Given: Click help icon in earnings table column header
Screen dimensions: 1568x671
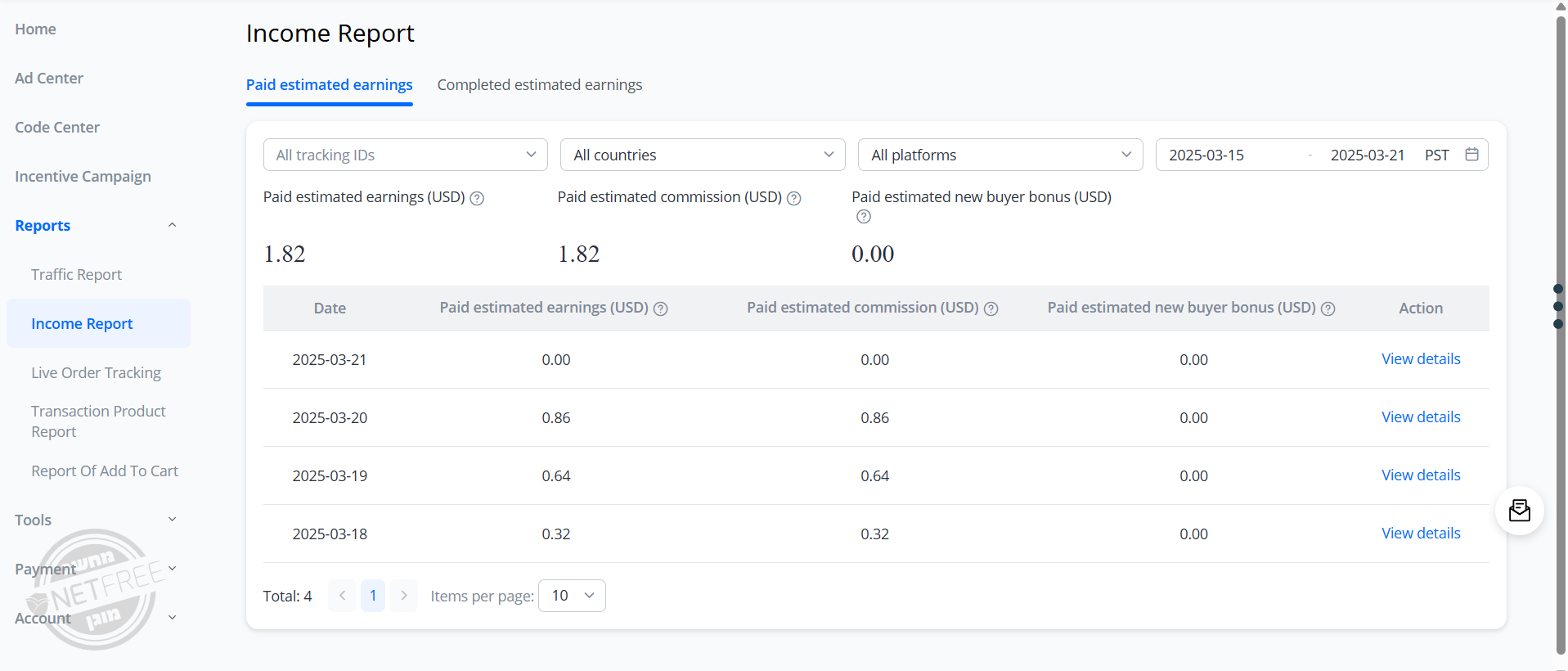Looking at the screenshot, I should [661, 308].
